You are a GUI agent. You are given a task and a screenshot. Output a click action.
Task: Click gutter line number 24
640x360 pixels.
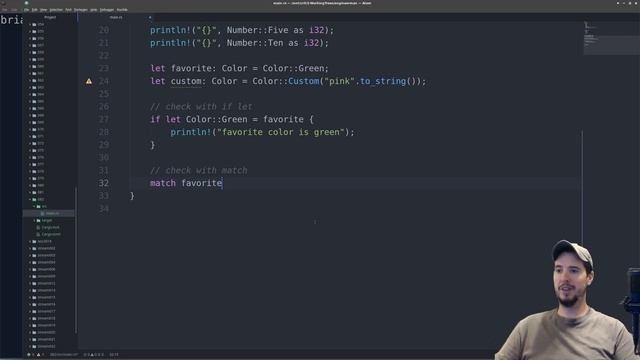click(x=104, y=81)
